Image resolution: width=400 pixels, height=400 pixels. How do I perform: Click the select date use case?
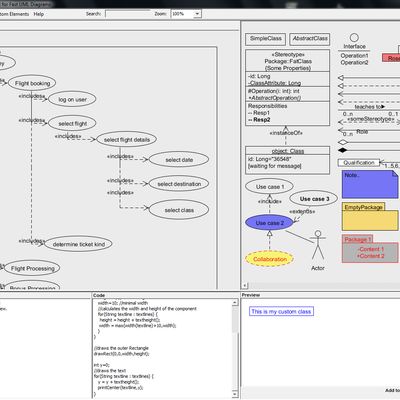click(179, 160)
